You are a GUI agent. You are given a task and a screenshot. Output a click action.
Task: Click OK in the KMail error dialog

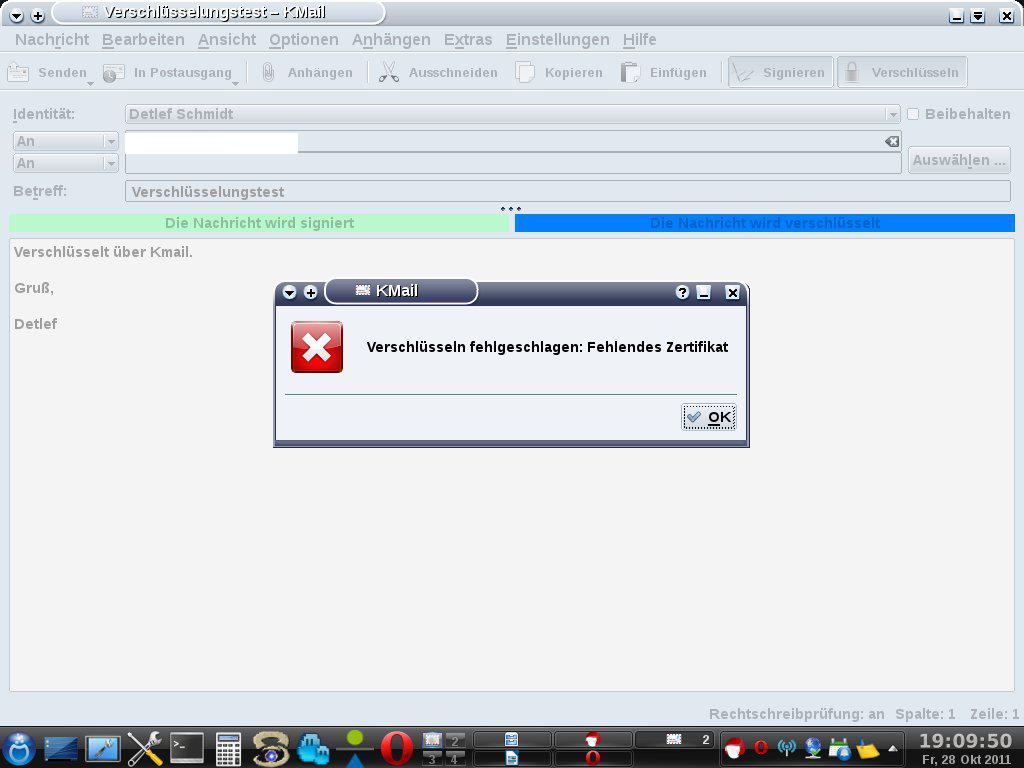[709, 417]
